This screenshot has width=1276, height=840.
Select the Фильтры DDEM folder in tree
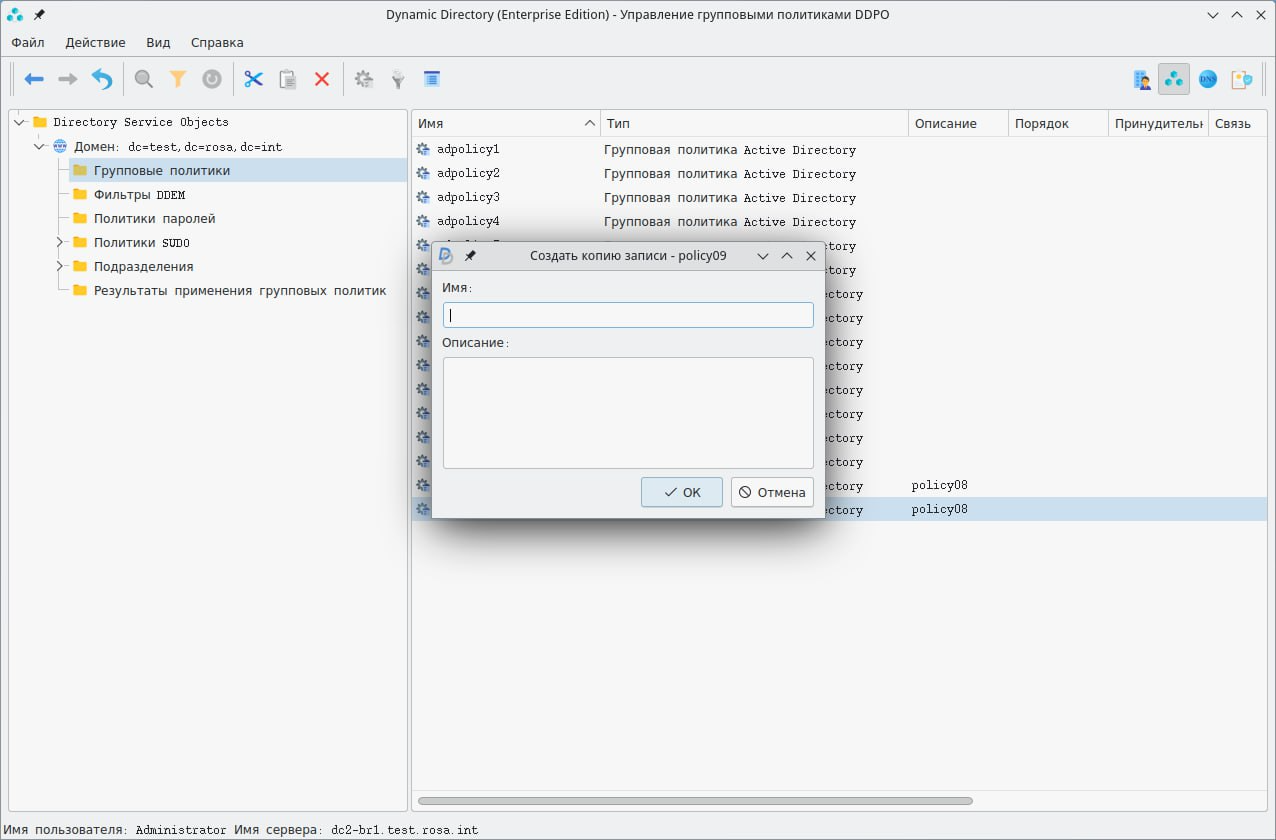pyautogui.click(x=139, y=194)
